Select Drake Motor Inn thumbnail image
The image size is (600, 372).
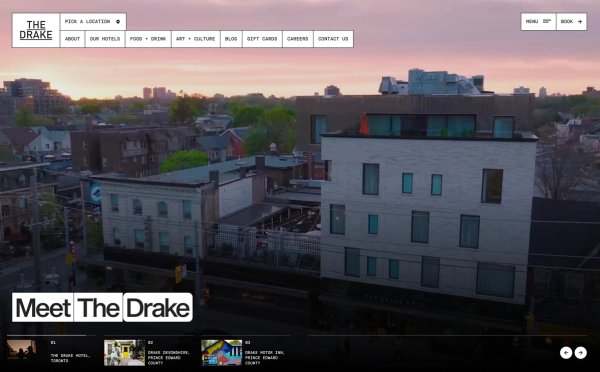(222, 352)
